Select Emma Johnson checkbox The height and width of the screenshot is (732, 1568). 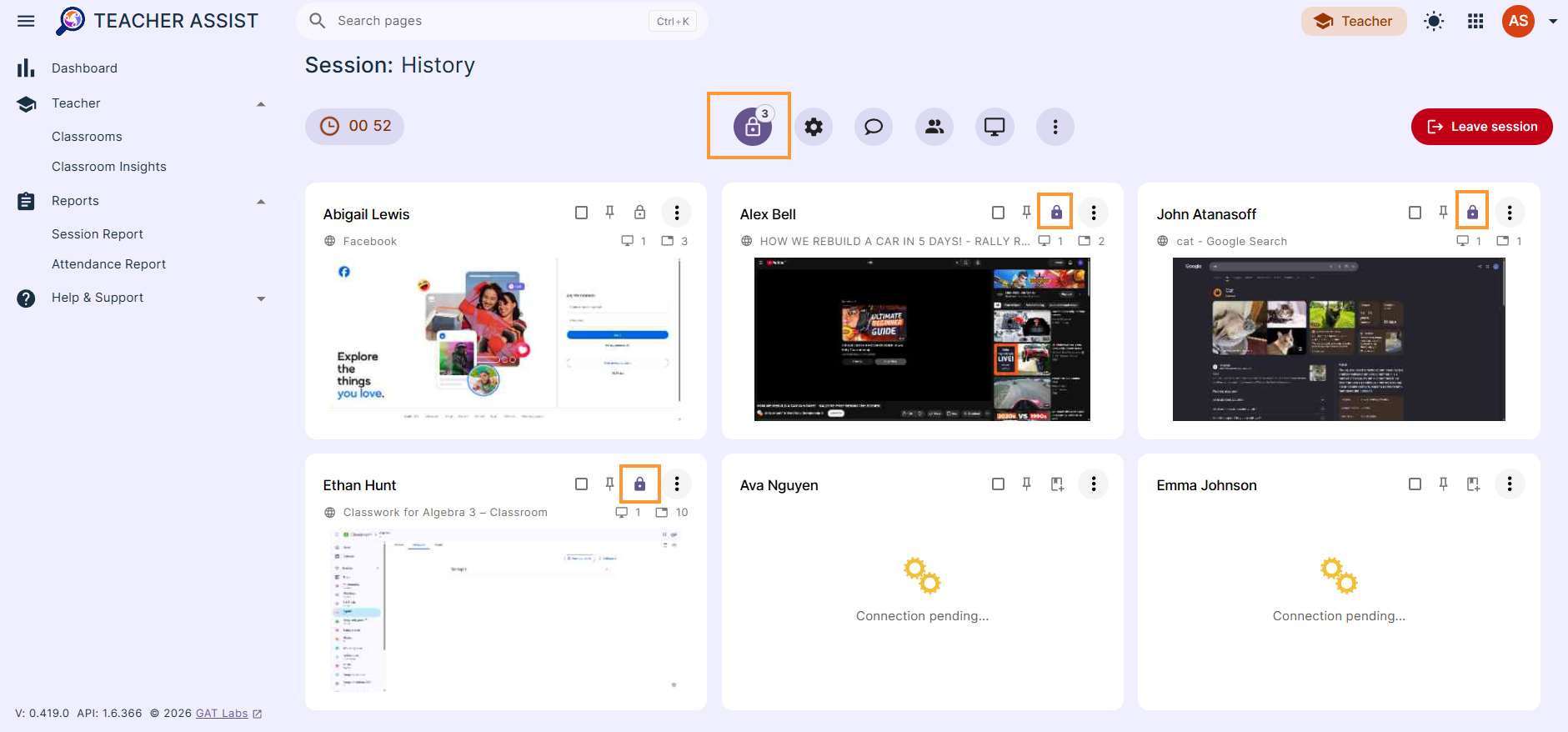[x=1415, y=484]
